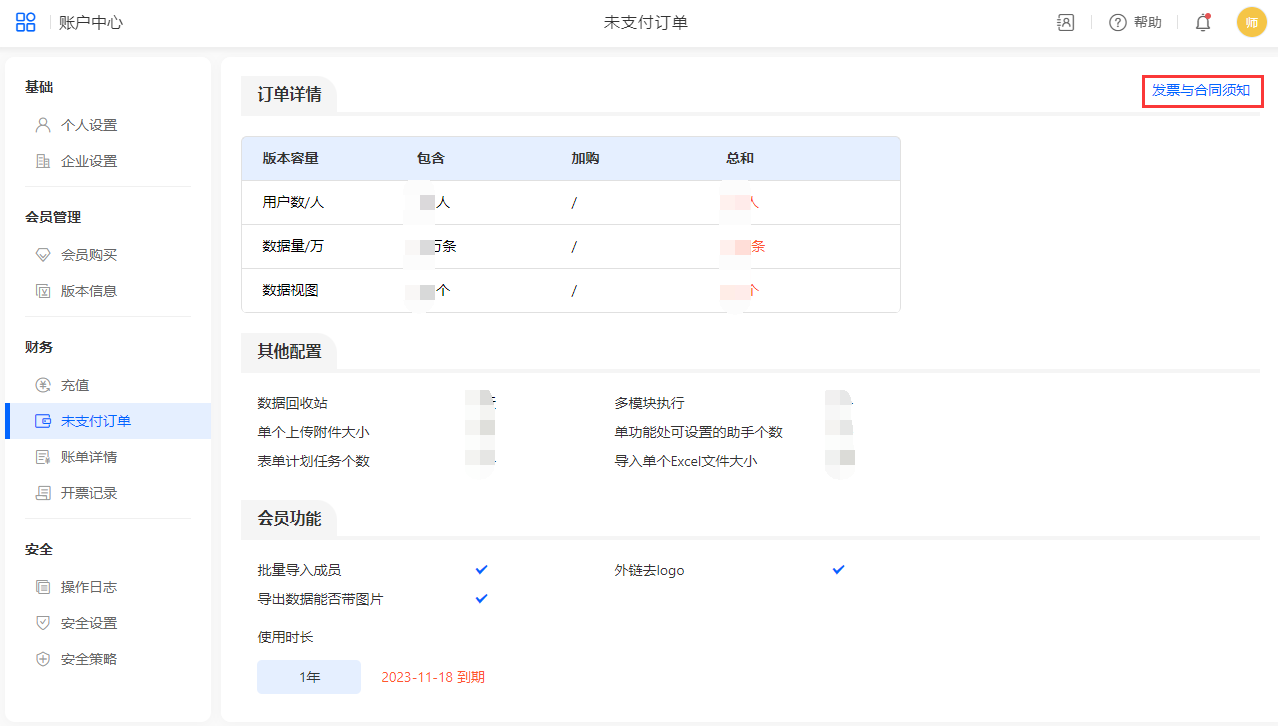
Task: Open 安全策略 menu item
Action: tap(88, 659)
